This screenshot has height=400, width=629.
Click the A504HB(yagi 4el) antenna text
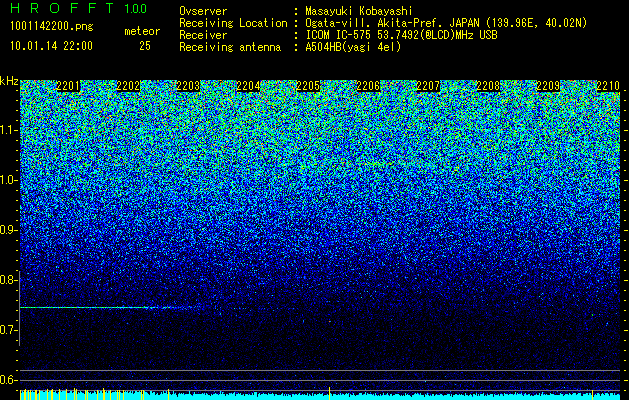click(353, 47)
